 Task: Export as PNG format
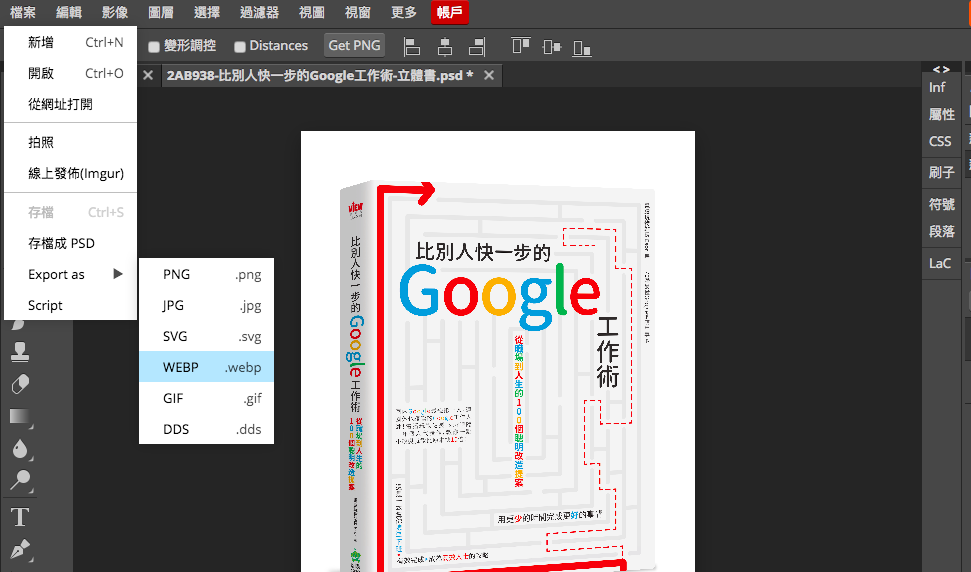click(x=206, y=274)
